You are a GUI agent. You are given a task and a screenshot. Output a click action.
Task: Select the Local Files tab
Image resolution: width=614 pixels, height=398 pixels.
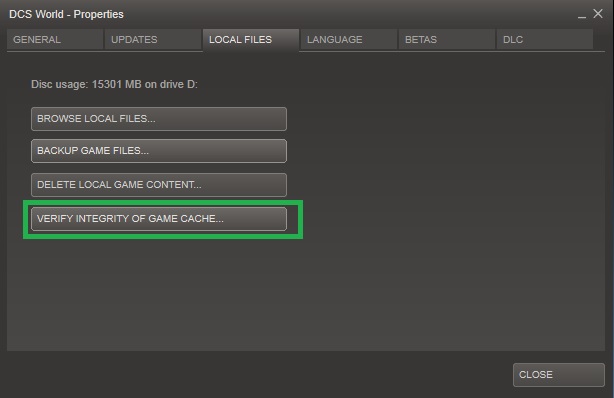click(251, 40)
